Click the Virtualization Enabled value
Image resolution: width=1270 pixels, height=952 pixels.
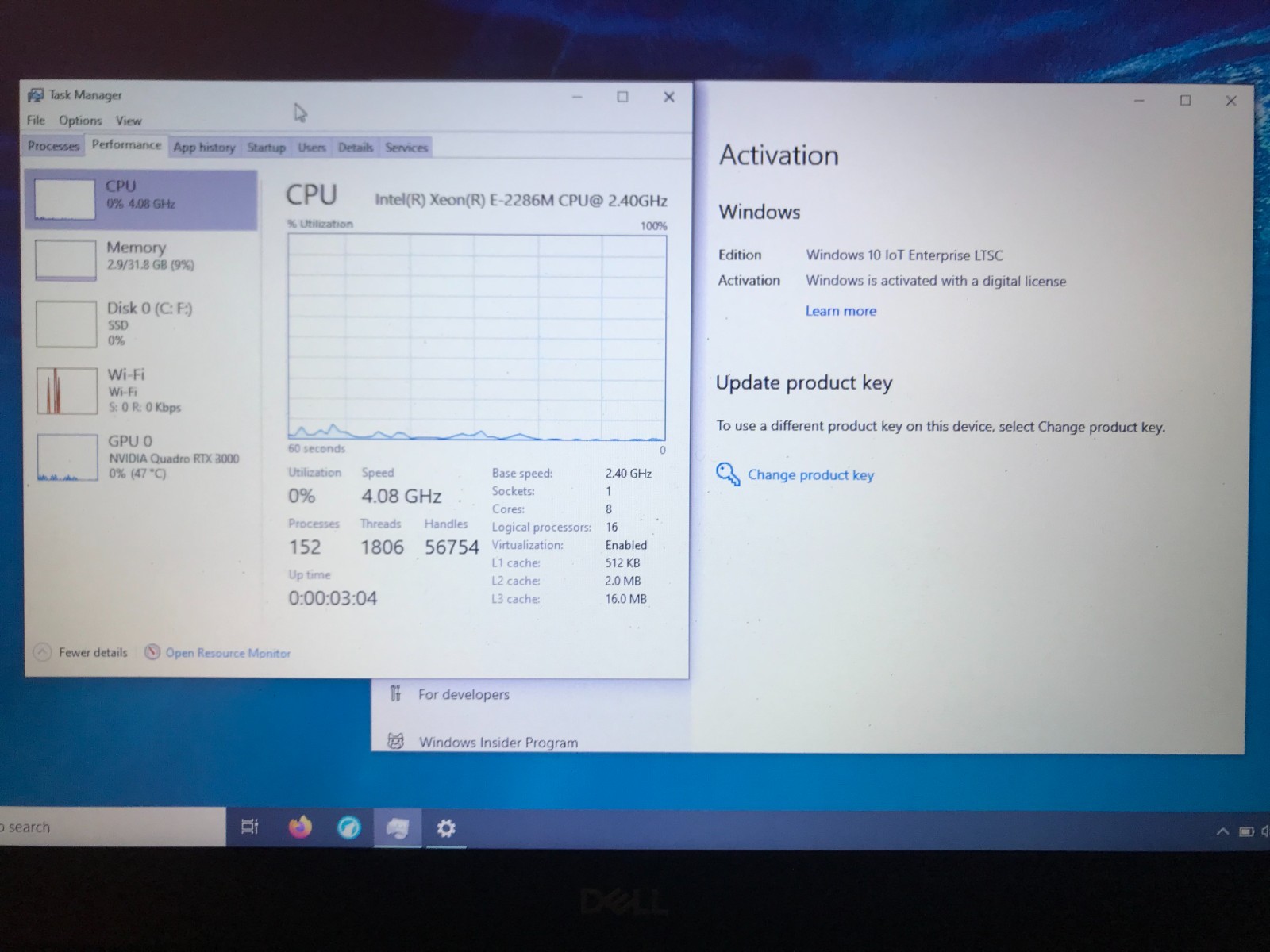(625, 545)
